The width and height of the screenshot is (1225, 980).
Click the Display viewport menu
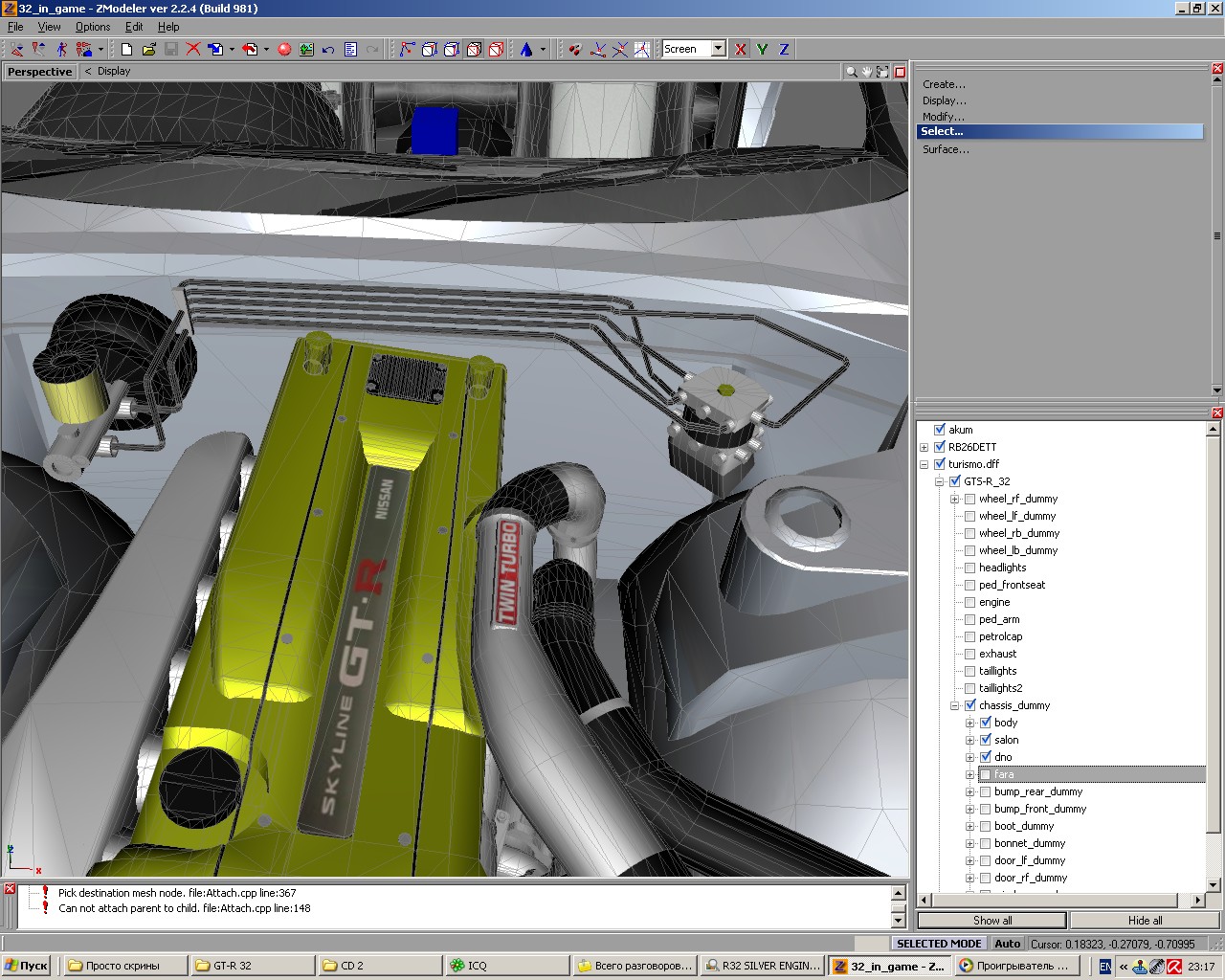coord(114,72)
